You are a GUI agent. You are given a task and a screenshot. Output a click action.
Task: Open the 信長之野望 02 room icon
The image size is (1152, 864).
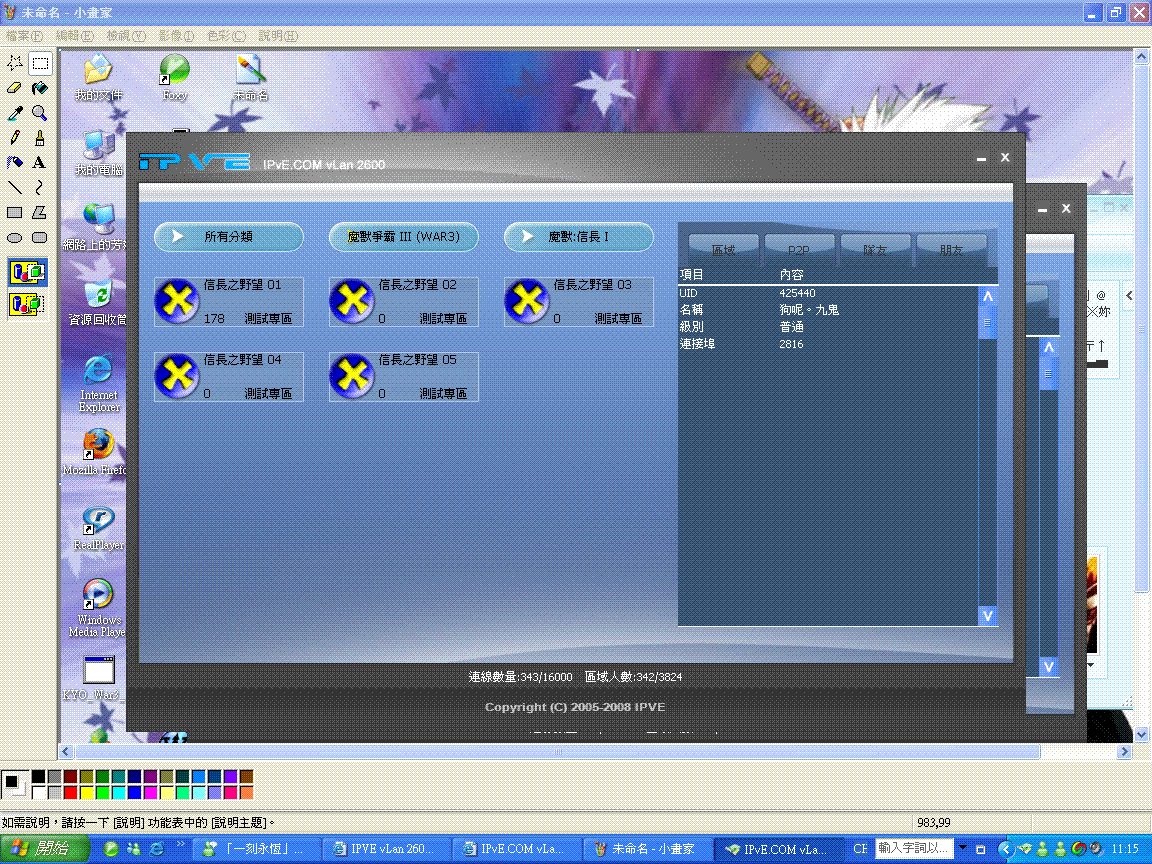(x=352, y=301)
